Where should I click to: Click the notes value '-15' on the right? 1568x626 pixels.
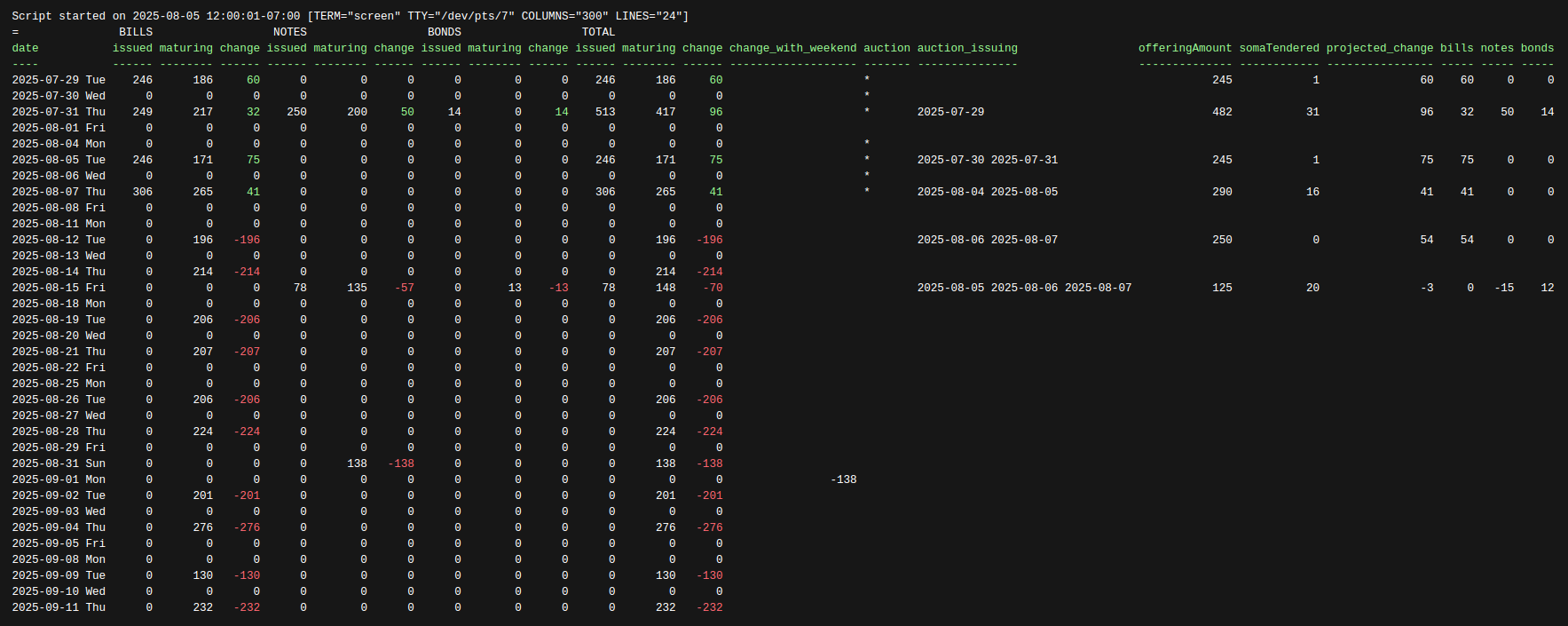[x=1504, y=288]
